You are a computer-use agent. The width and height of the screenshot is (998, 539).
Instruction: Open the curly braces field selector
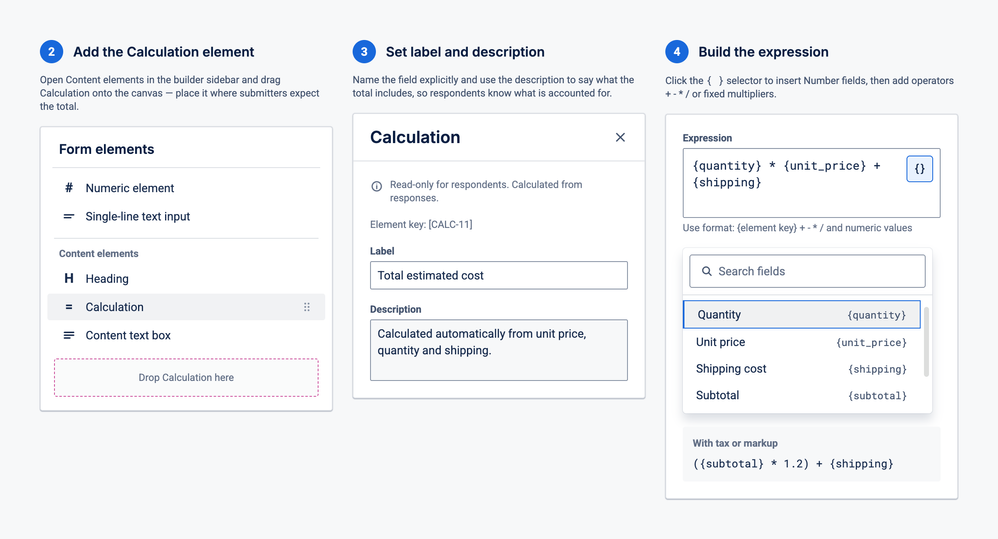pos(920,169)
